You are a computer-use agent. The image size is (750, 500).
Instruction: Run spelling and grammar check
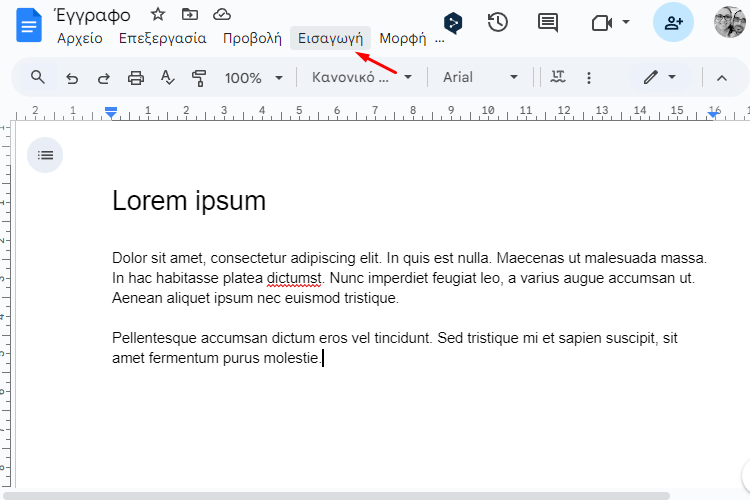(x=167, y=78)
